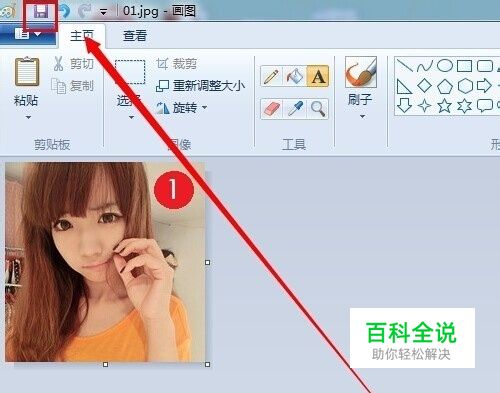Expand the 选择 dropdown arrow
The image size is (500, 393).
(x=131, y=117)
